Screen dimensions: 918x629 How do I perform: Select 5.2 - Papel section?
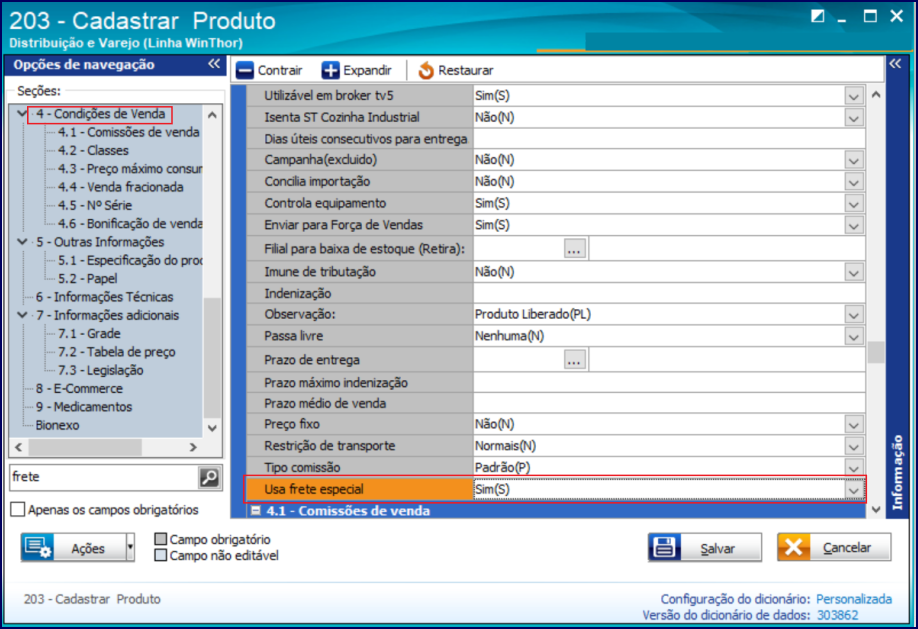[88, 279]
